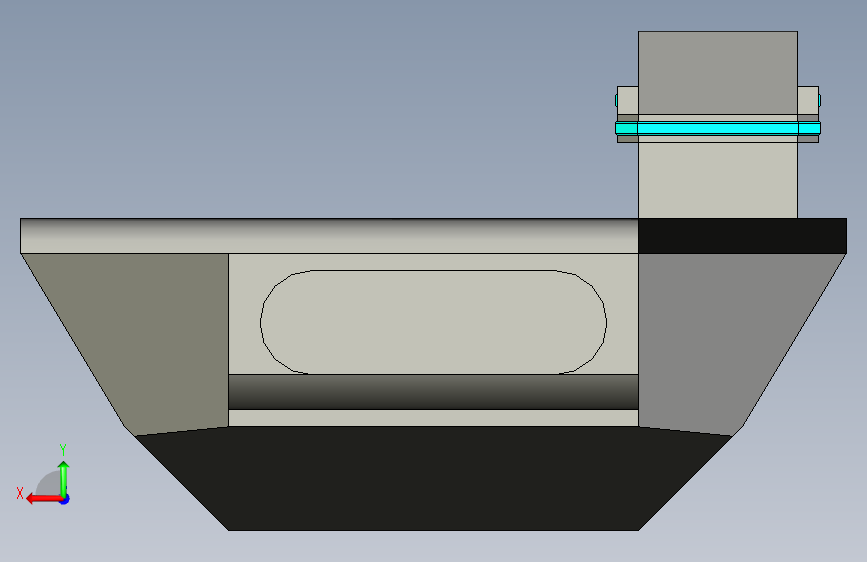Screen dimensions: 867x562
Task: Select the dark gradient strip below the slot face
Action: click(434, 392)
